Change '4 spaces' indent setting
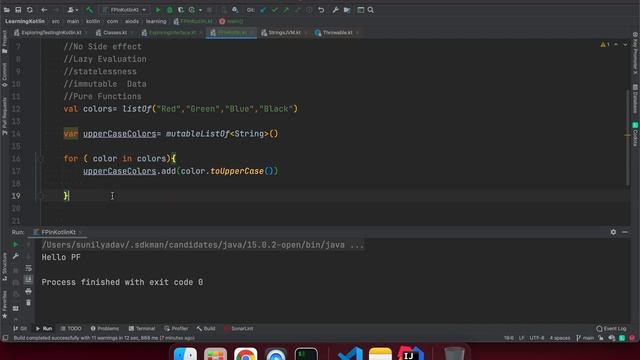 coord(560,338)
